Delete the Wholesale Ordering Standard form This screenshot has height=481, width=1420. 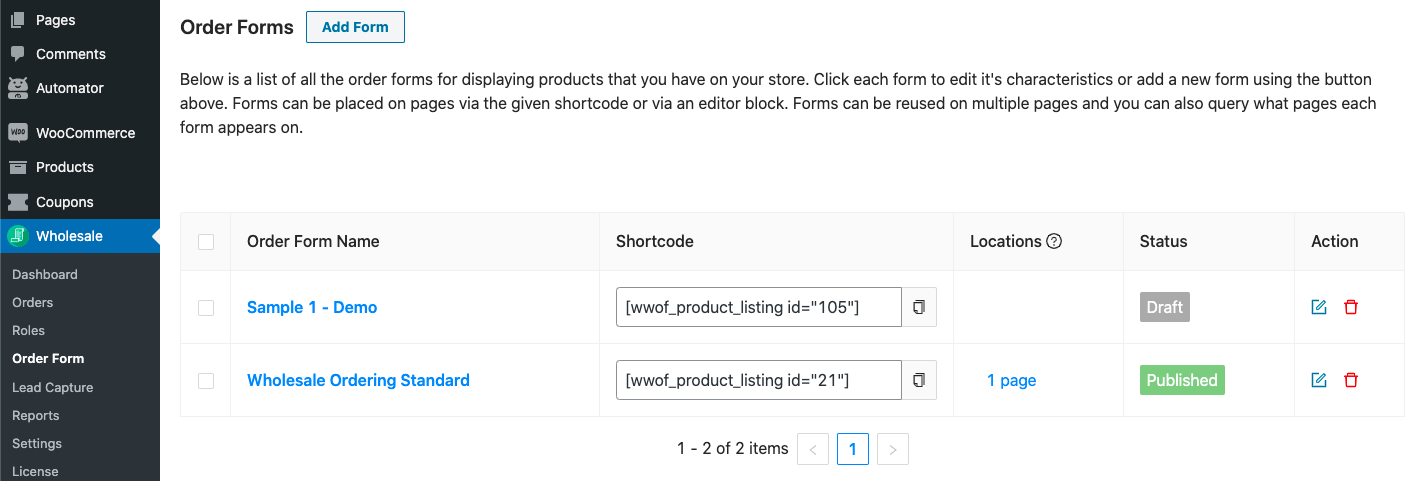point(1351,380)
